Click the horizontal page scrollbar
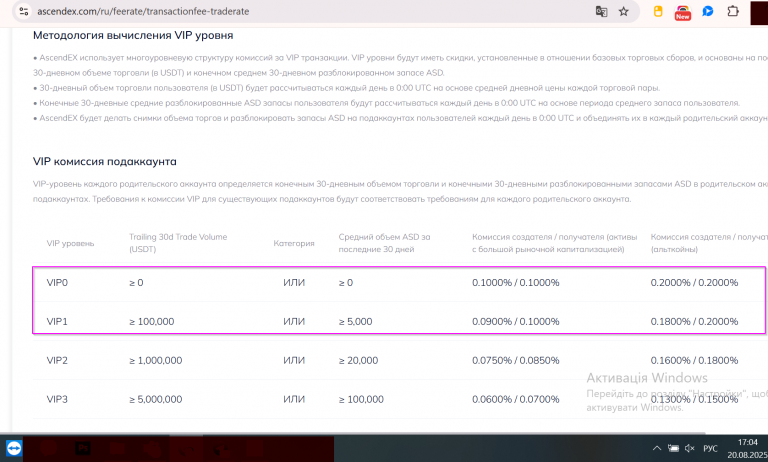The image size is (768, 462). pos(353,434)
